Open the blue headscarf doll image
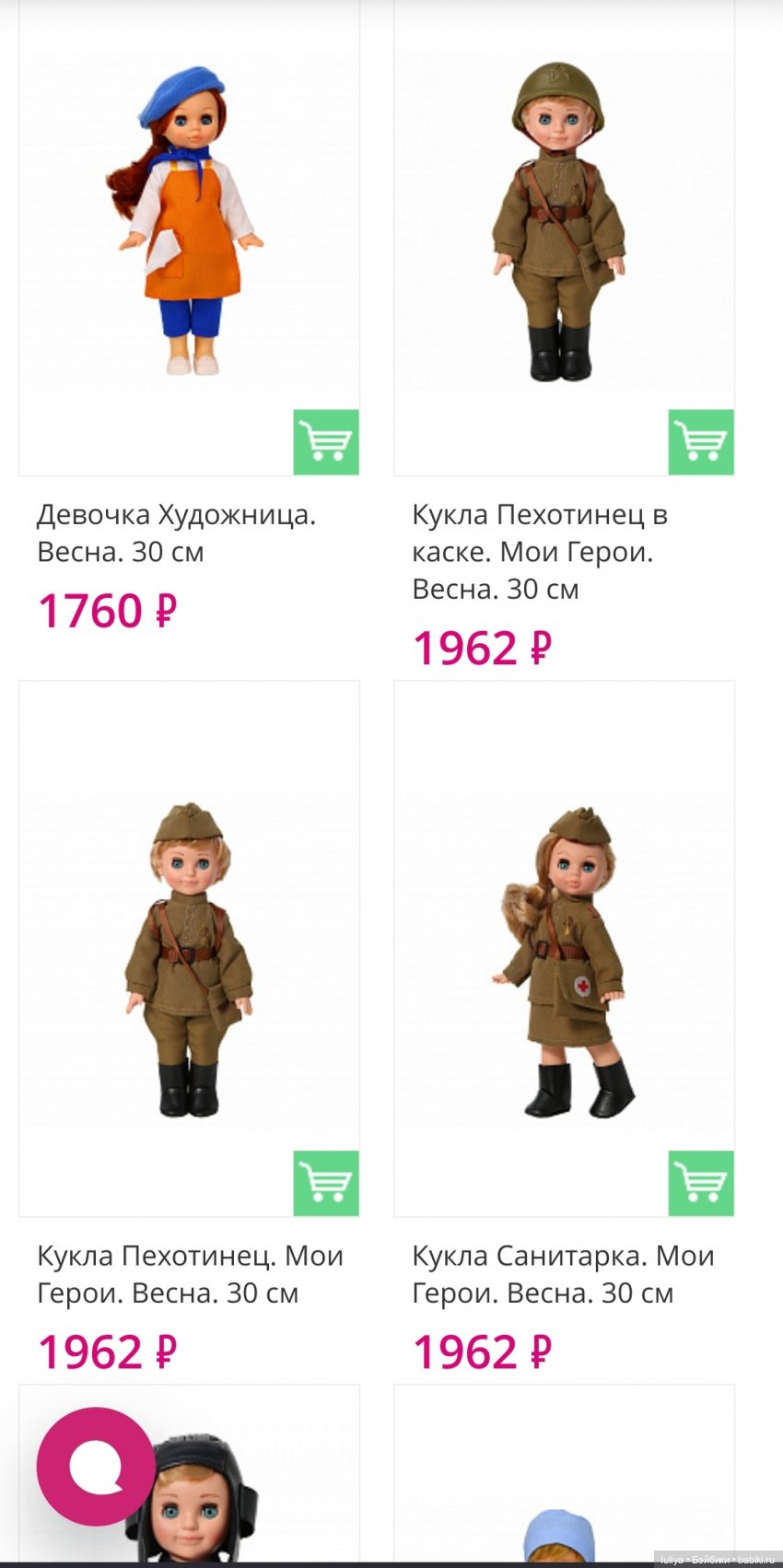The image size is (783, 1568). 564,1520
